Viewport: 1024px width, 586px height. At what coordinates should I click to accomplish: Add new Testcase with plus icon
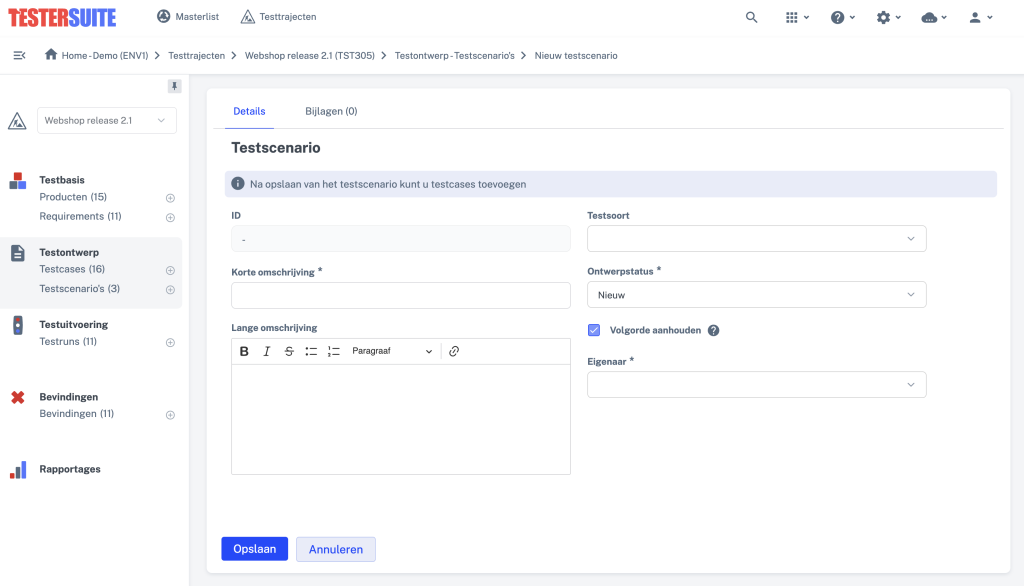[x=170, y=270]
